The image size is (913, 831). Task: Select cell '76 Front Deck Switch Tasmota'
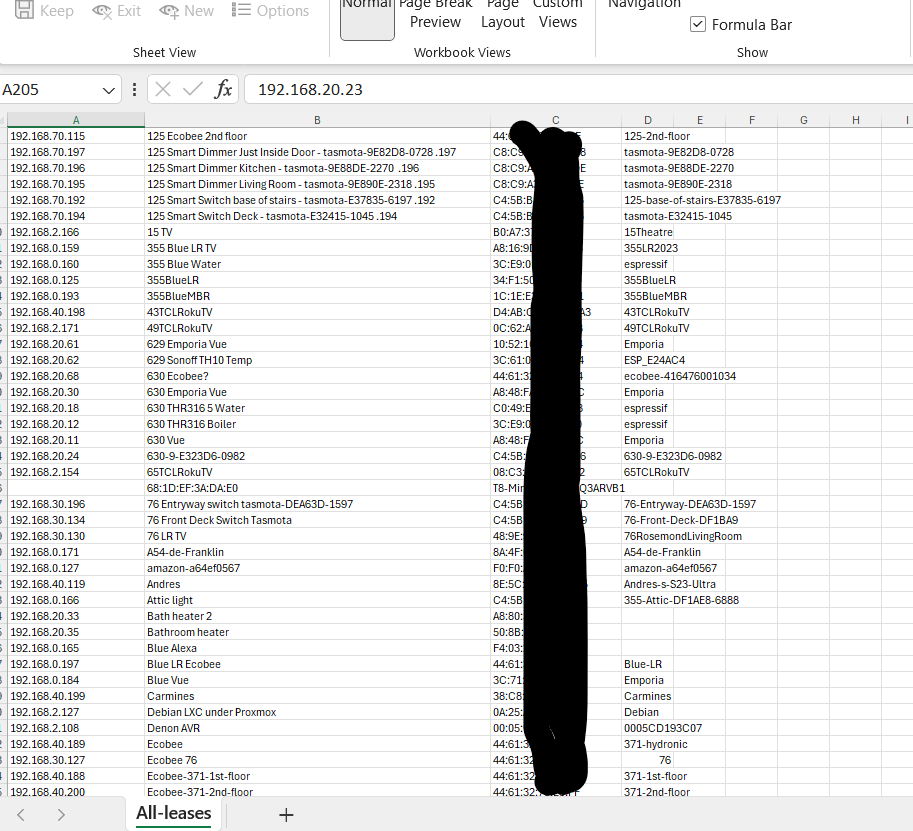(x=317, y=521)
